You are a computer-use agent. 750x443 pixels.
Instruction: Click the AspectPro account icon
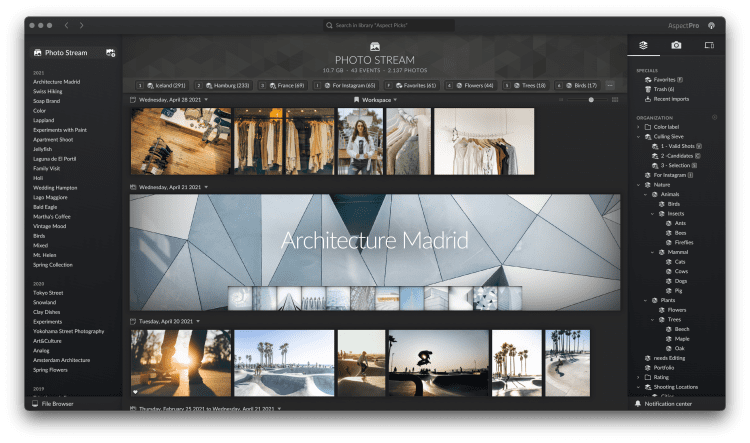pyautogui.click(x=712, y=24)
